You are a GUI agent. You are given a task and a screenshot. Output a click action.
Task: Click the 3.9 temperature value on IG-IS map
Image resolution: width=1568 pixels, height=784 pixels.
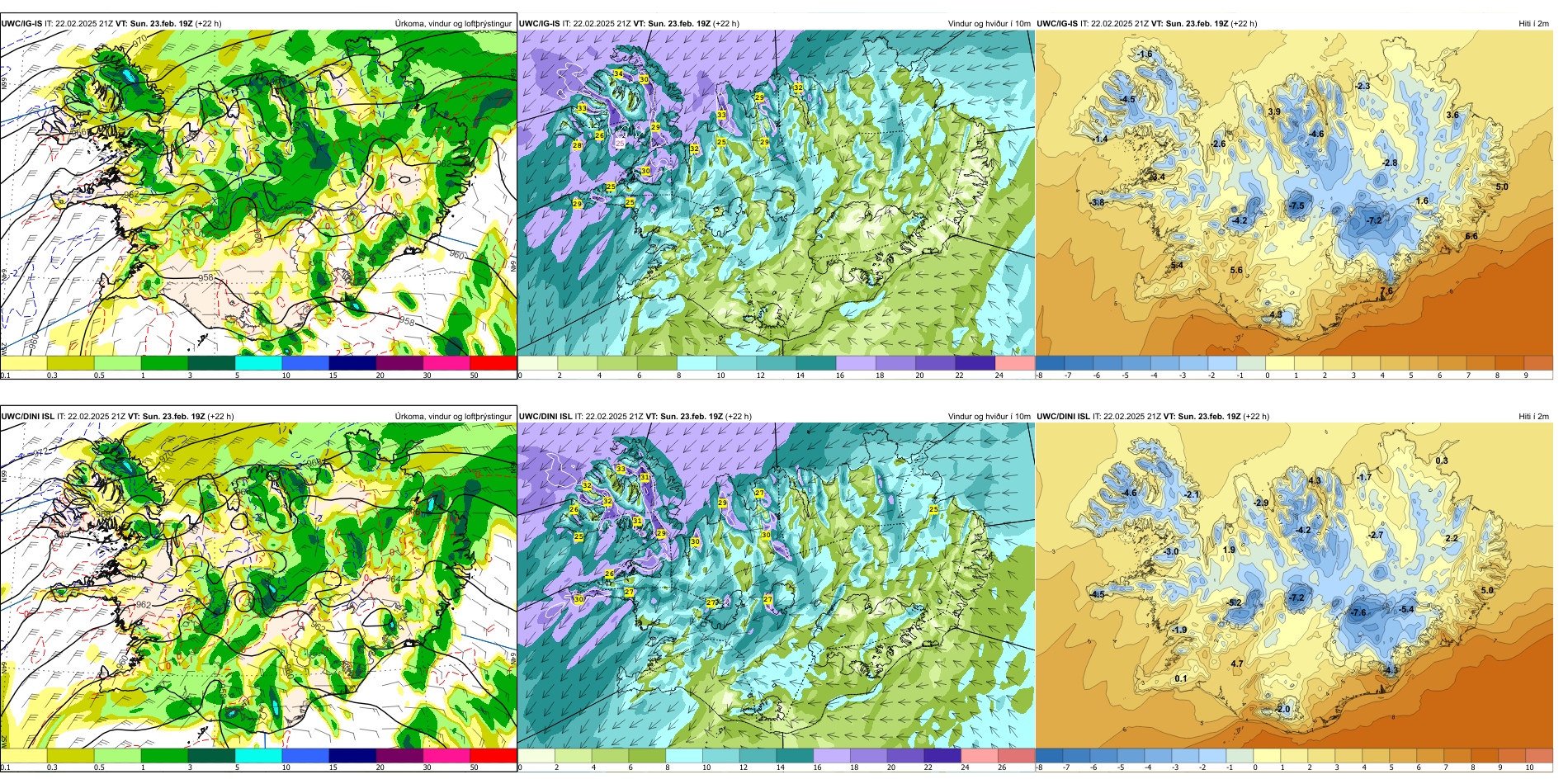tap(1274, 112)
